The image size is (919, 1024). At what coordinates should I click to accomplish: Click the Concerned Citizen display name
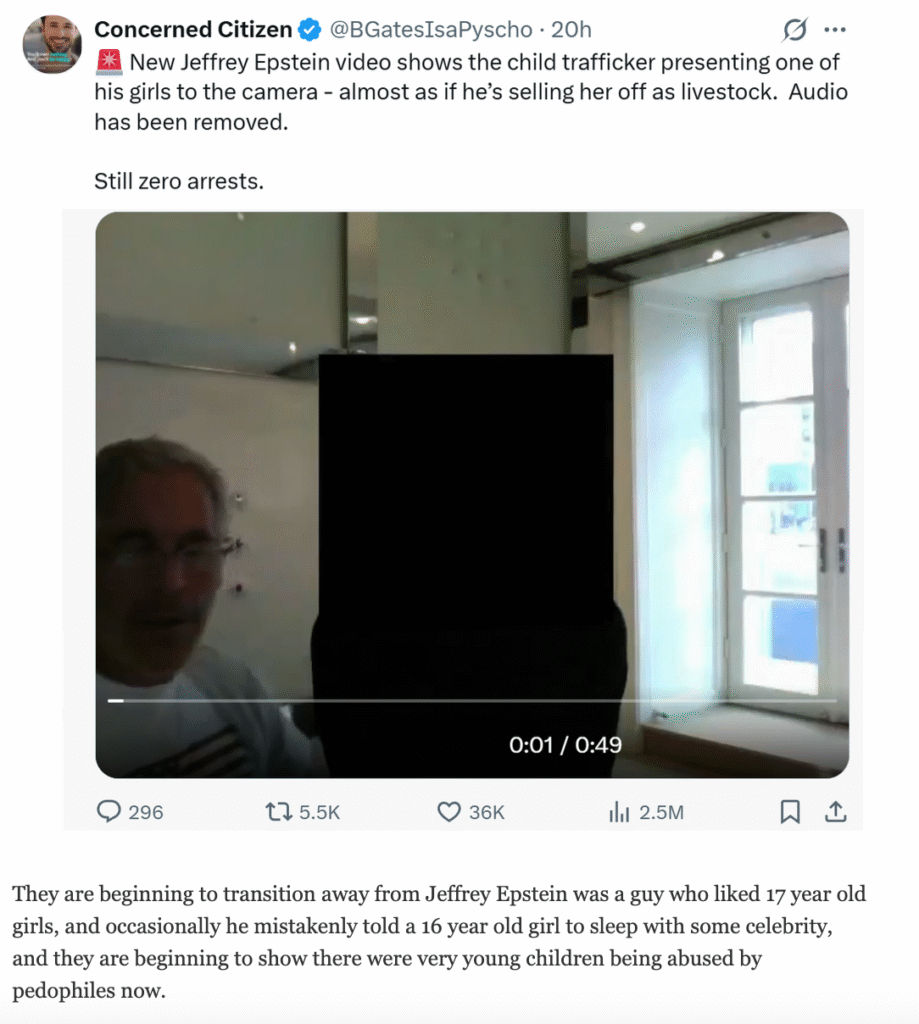tap(193, 29)
